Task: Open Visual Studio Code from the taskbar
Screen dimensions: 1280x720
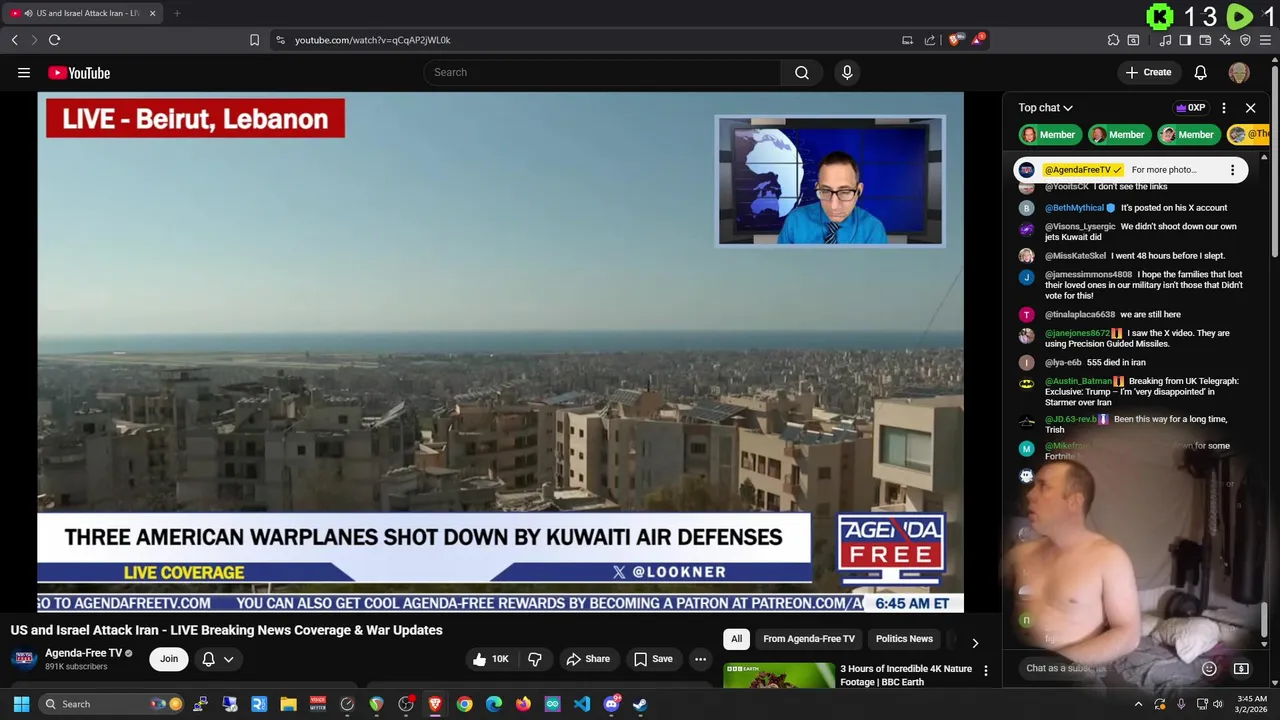Action: (582, 704)
